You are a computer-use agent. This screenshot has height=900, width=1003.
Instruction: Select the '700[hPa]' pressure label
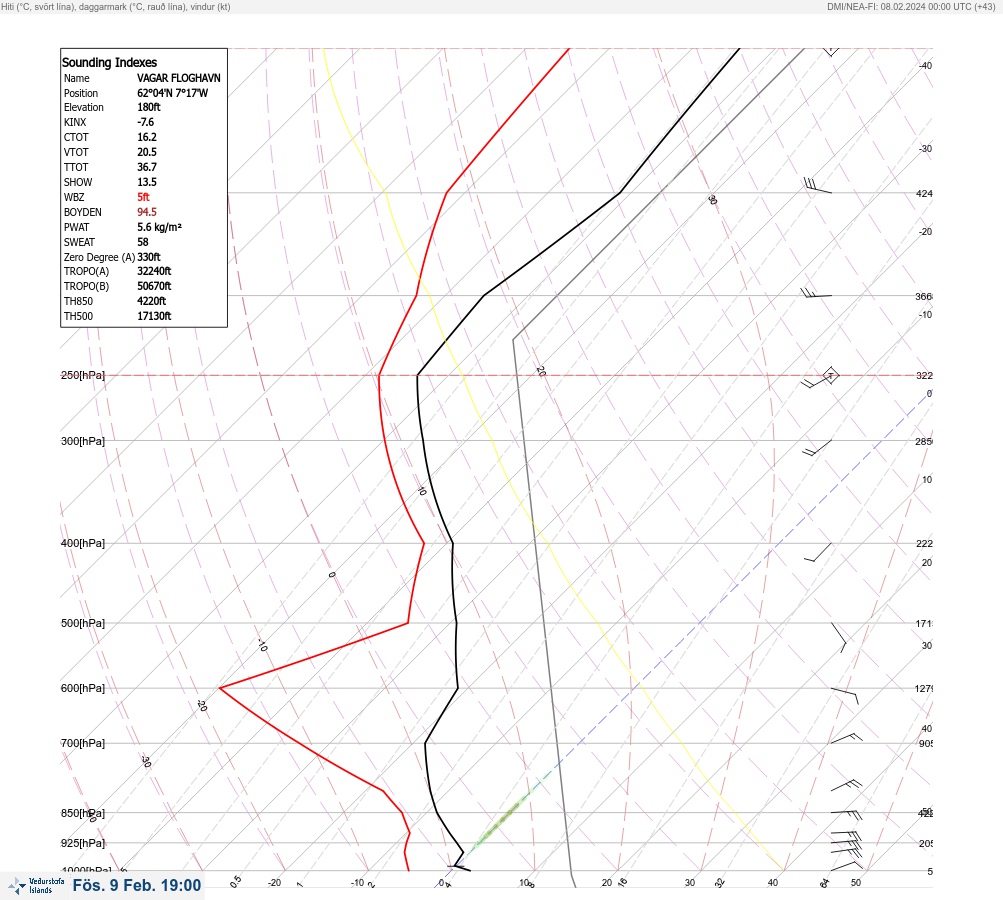(x=83, y=743)
